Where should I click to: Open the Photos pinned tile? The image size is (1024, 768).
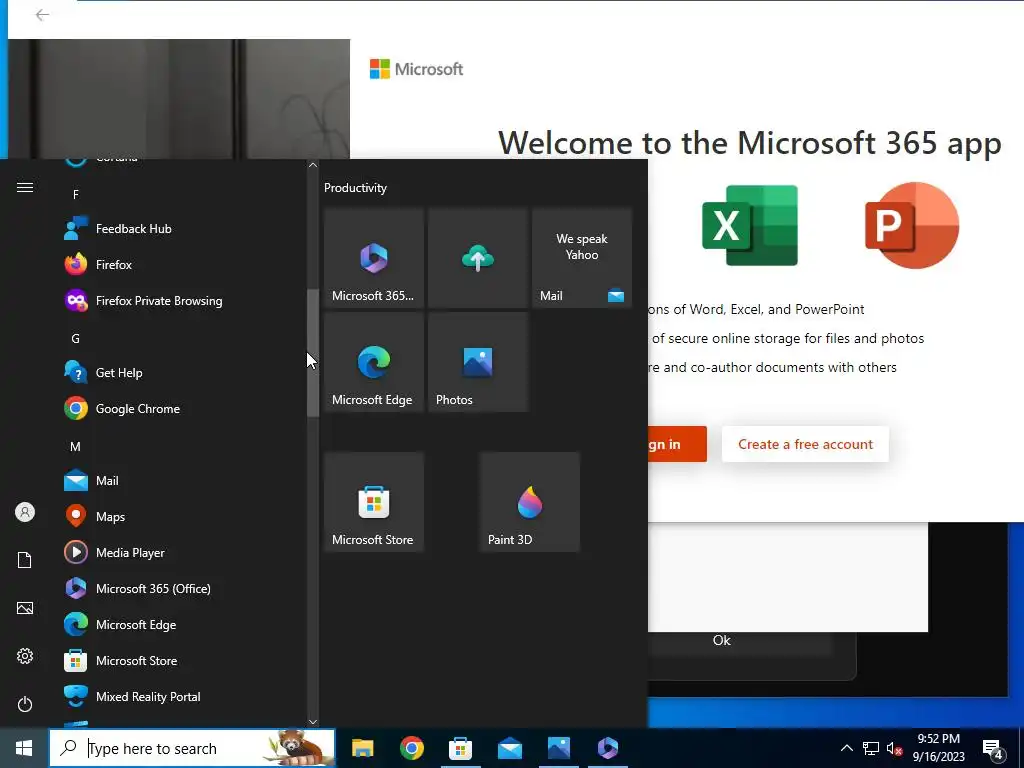[x=477, y=362]
